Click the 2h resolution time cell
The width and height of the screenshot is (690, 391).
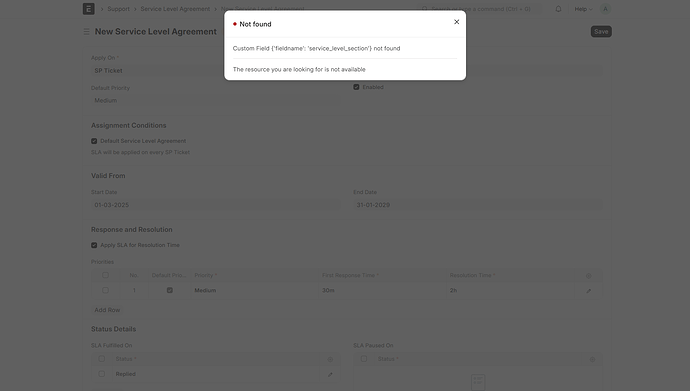click(510, 290)
